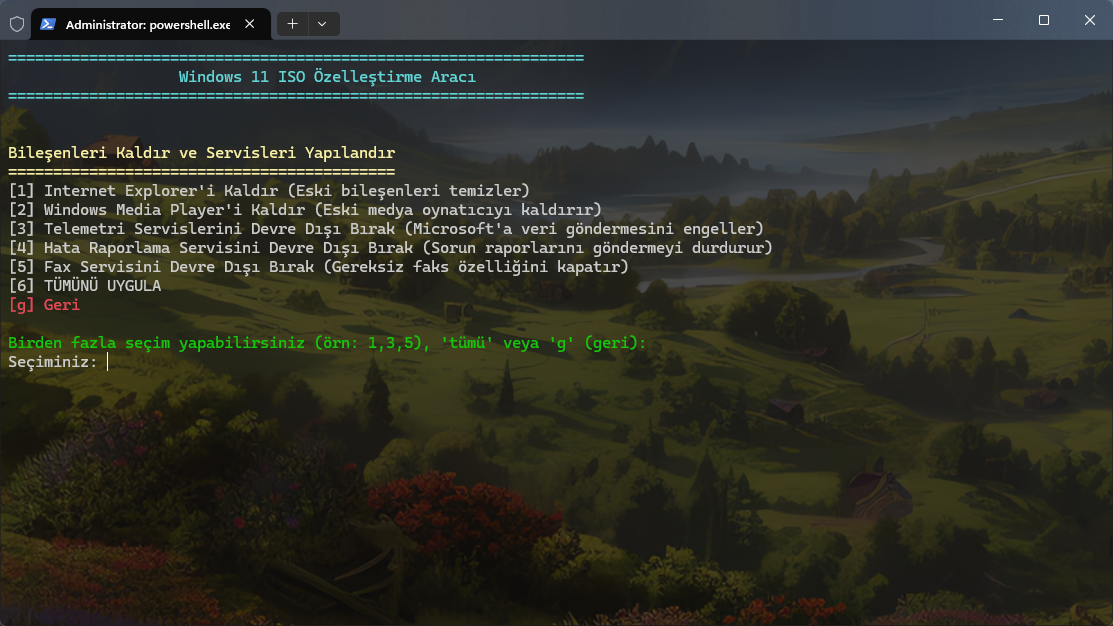Image resolution: width=1113 pixels, height=626 pixels.
Task: Click option [1] Internet Explorer'i Kaldır
Action: [x=269, y=191]
